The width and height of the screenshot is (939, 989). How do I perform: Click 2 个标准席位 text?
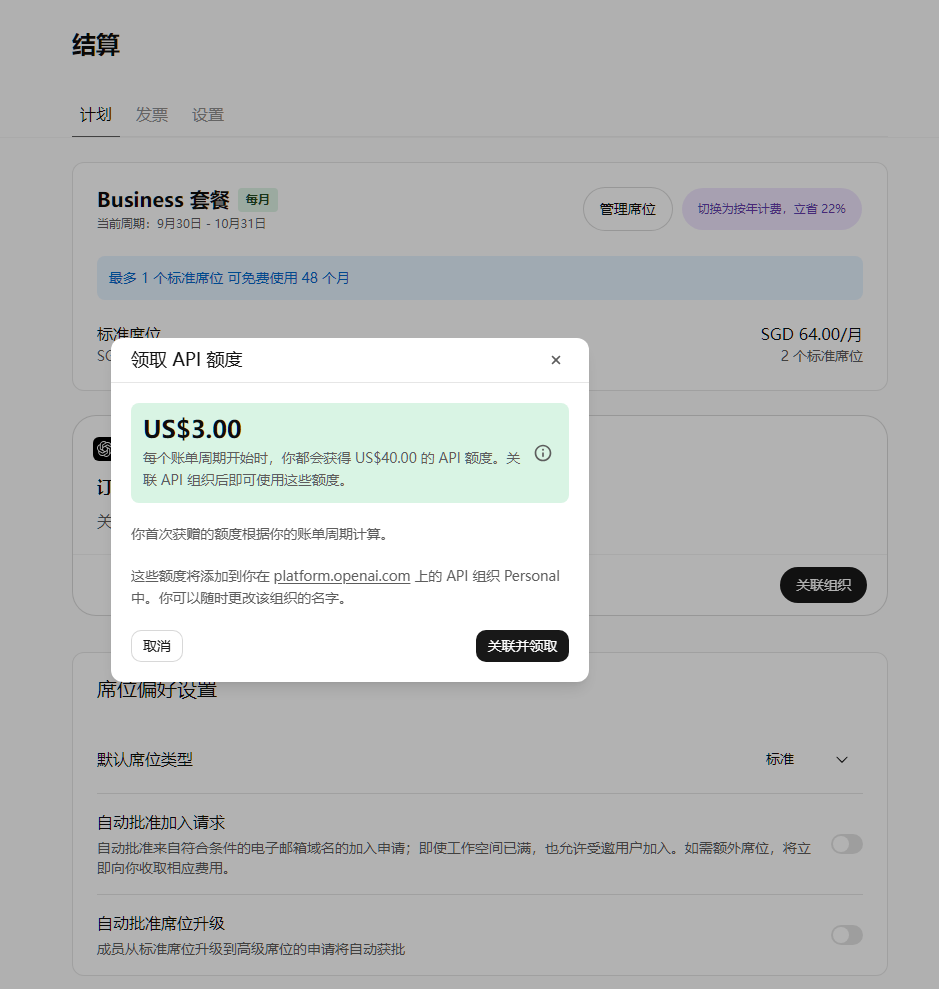pyautogui.click(x=821, y=356)
